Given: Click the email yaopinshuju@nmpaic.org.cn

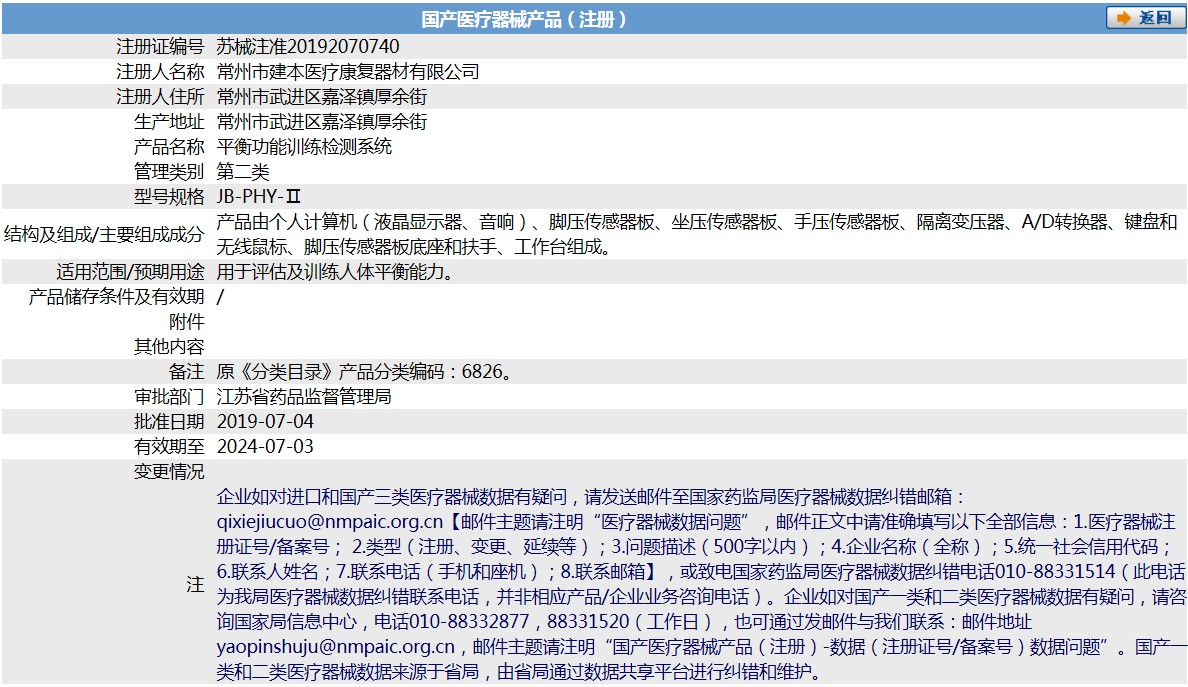Looking at the screenshot, I should [x=336, y=646].
